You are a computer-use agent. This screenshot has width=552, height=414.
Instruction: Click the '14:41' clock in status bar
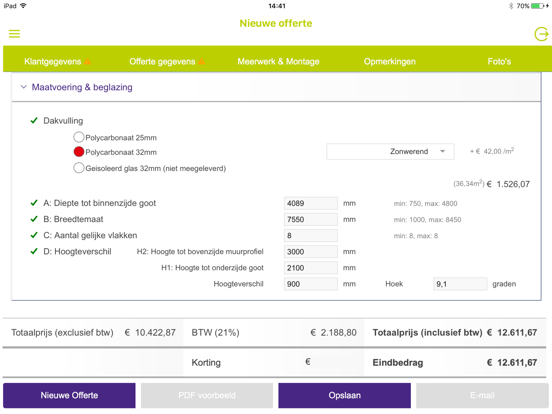point(277,6)
